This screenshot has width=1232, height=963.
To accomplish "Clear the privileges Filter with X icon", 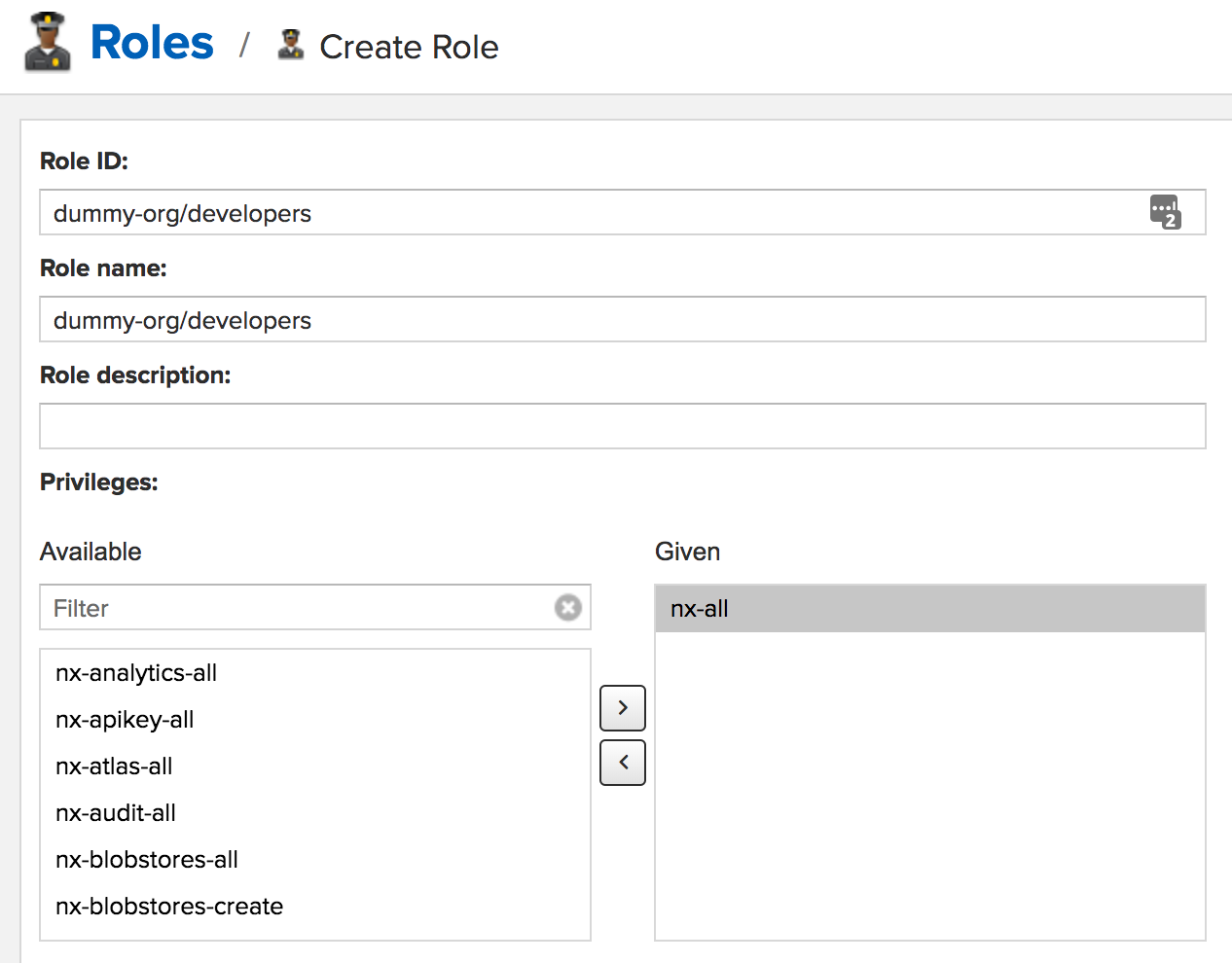I will (568, 608).
